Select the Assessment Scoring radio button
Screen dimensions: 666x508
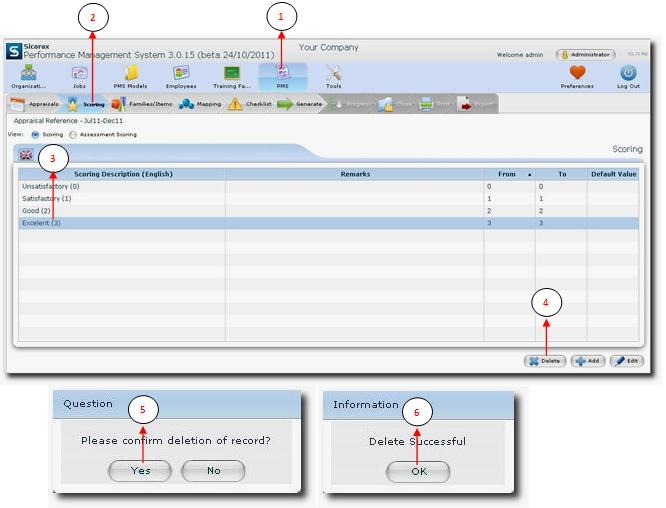[73, 133]
